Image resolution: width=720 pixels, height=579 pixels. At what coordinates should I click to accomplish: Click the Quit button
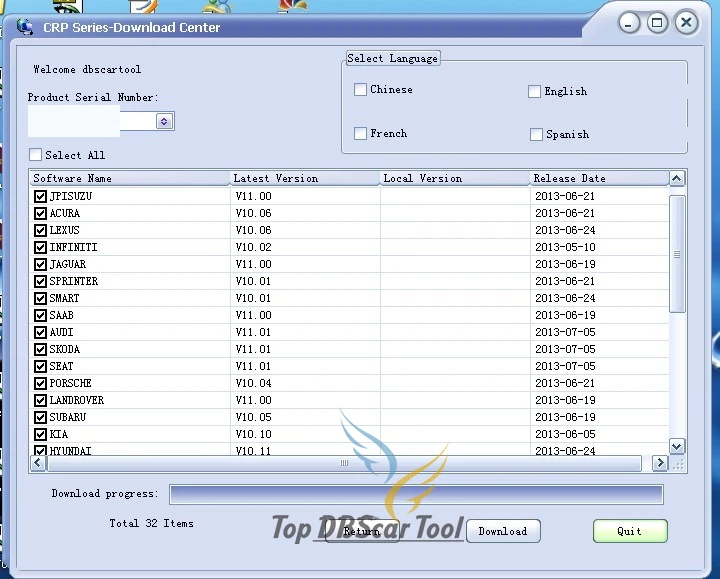tap(630, 531)
